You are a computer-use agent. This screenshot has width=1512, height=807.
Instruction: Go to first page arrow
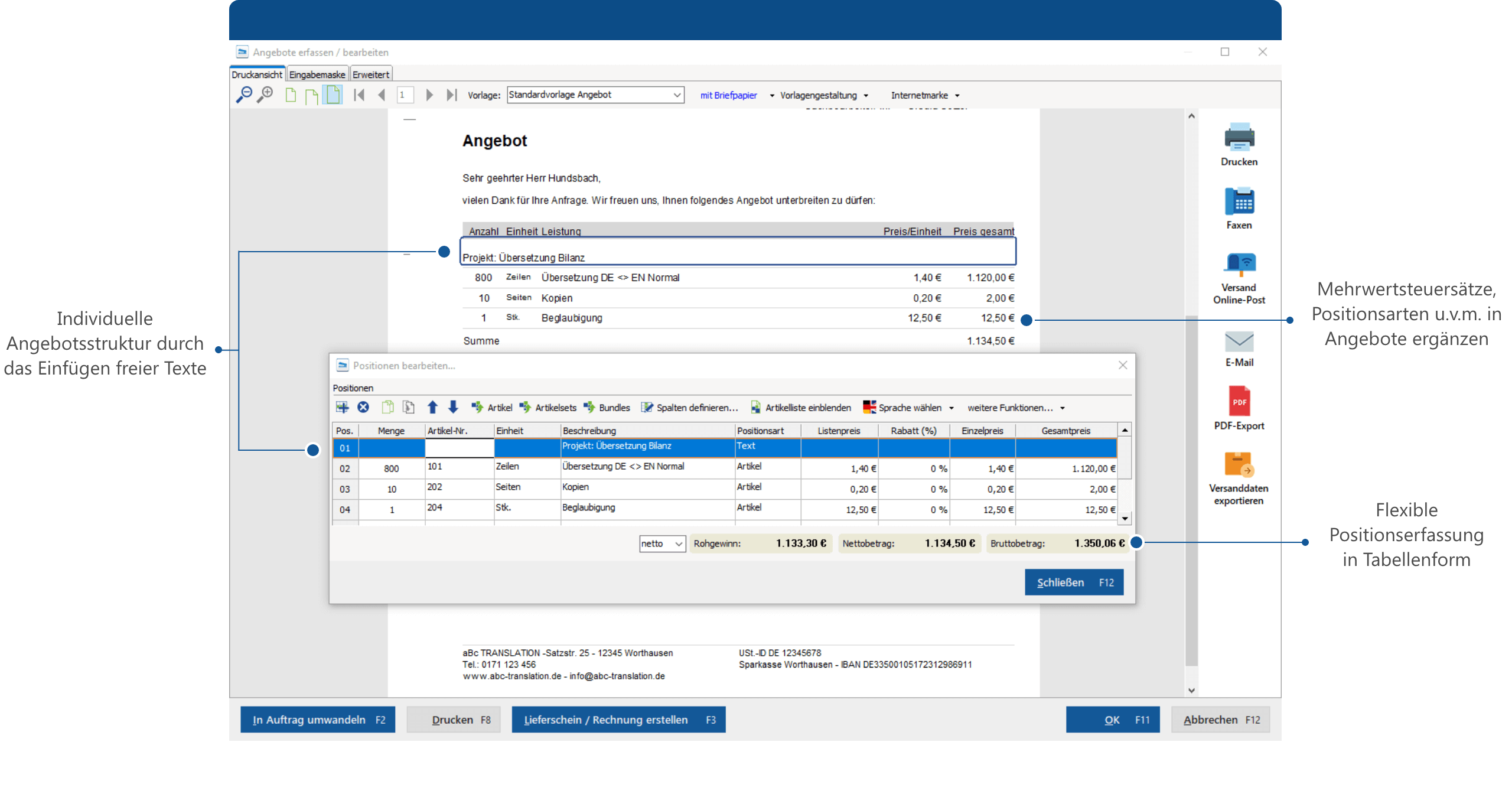[359, 95]
